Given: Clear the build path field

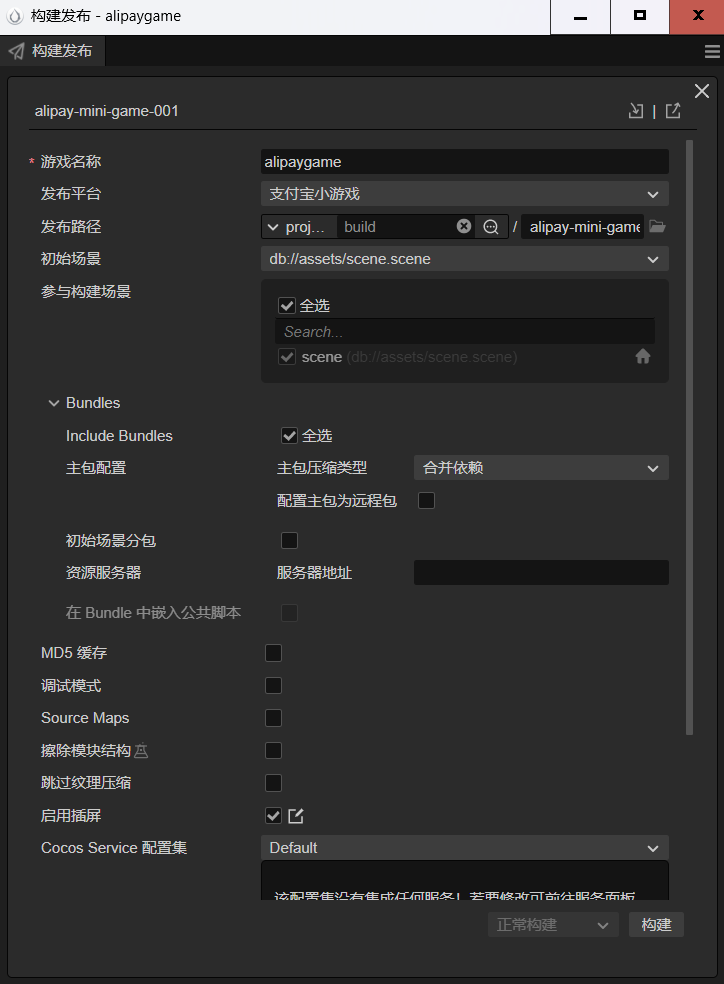Looking at the screenshot, I should coord(464,226).
